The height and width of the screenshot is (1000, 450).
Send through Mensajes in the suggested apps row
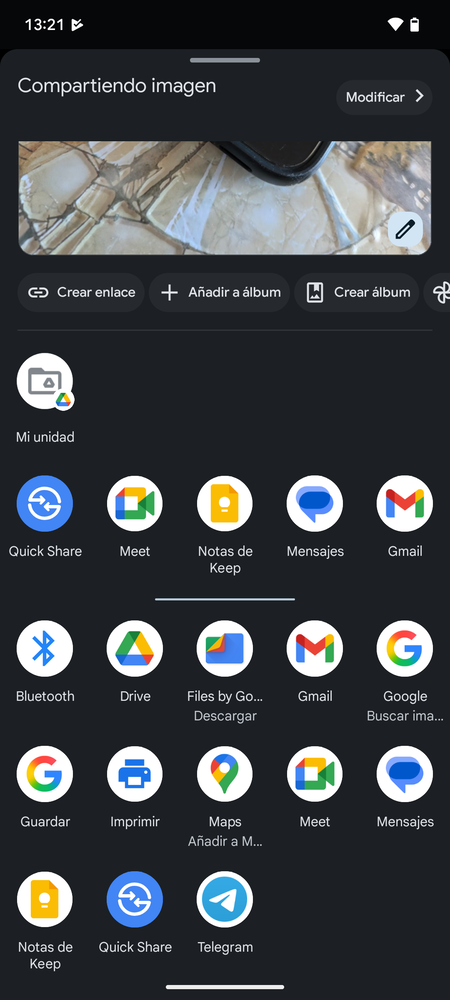coord(315,503)
